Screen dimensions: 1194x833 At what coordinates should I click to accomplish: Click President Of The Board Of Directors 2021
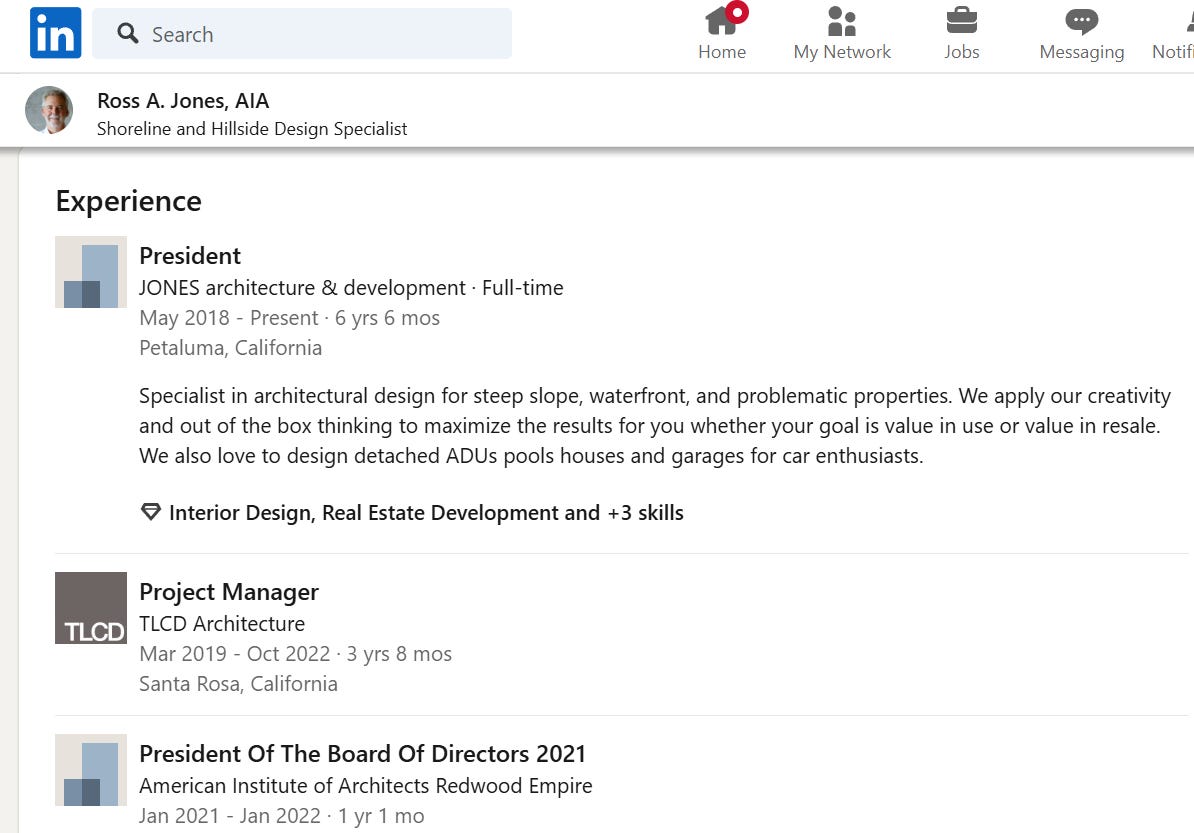click(x=362, y=754)
